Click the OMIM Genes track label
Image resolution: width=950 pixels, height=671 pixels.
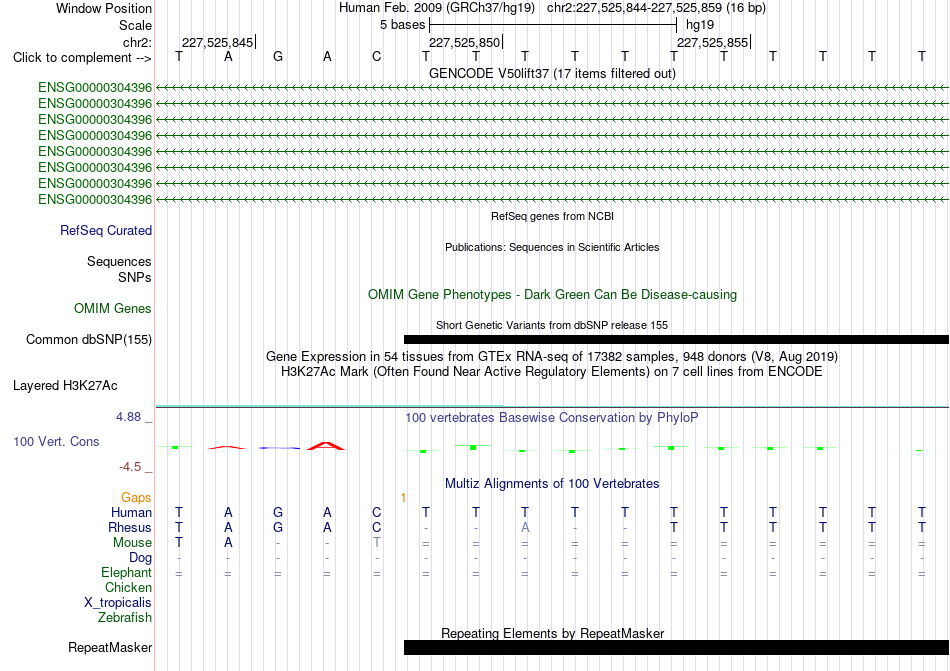click(112, 309)
